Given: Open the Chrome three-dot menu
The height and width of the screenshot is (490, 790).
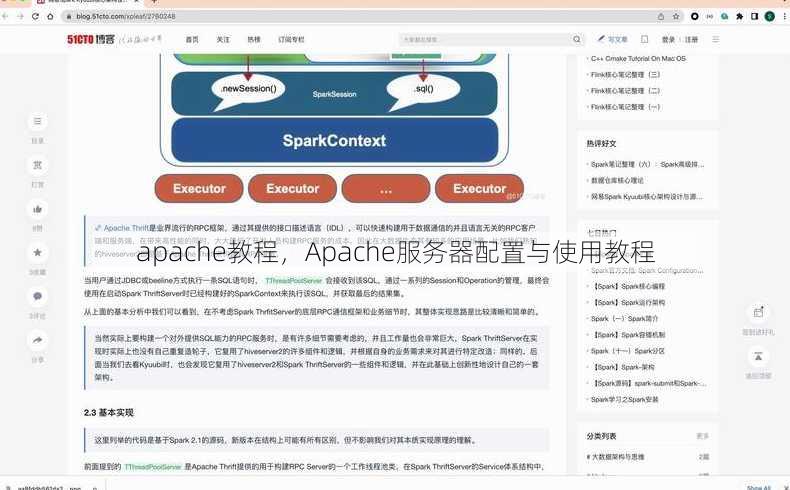Looking at the screenshot, I should click(785, 16).
